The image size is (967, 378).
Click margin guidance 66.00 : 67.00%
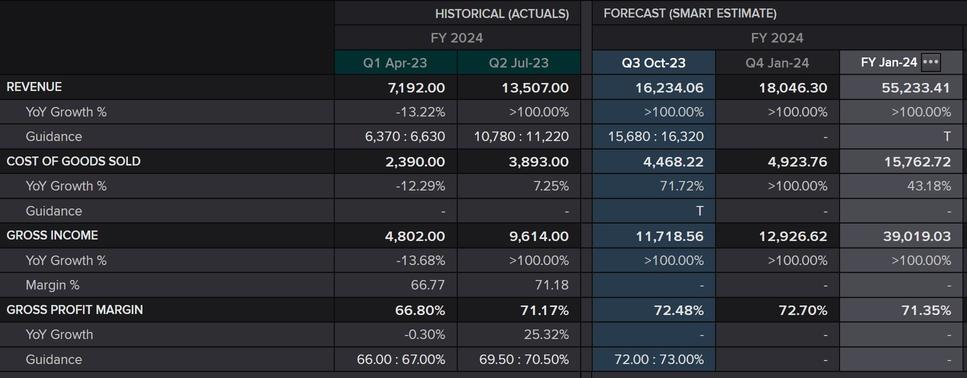pos(401,359)
